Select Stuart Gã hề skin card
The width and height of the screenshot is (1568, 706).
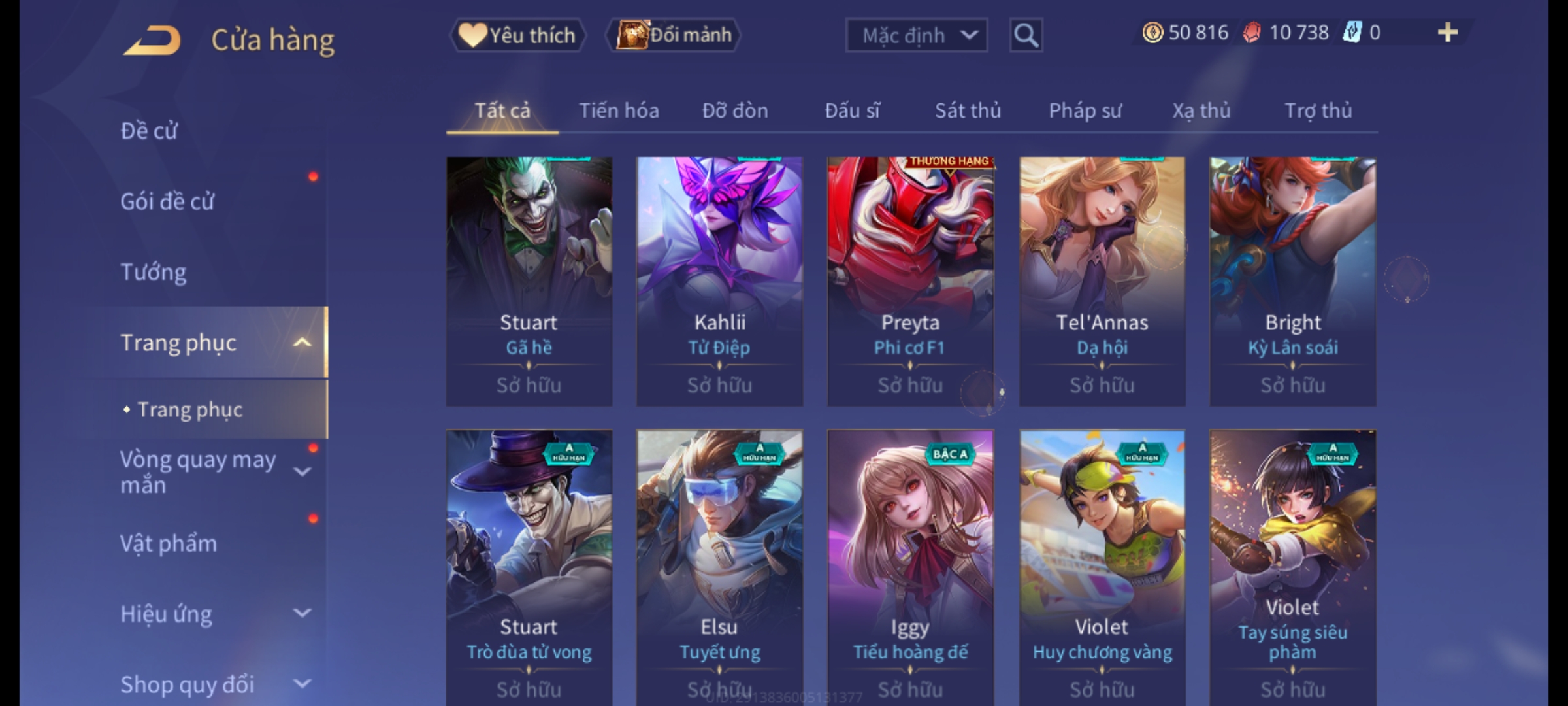point(529,281)
